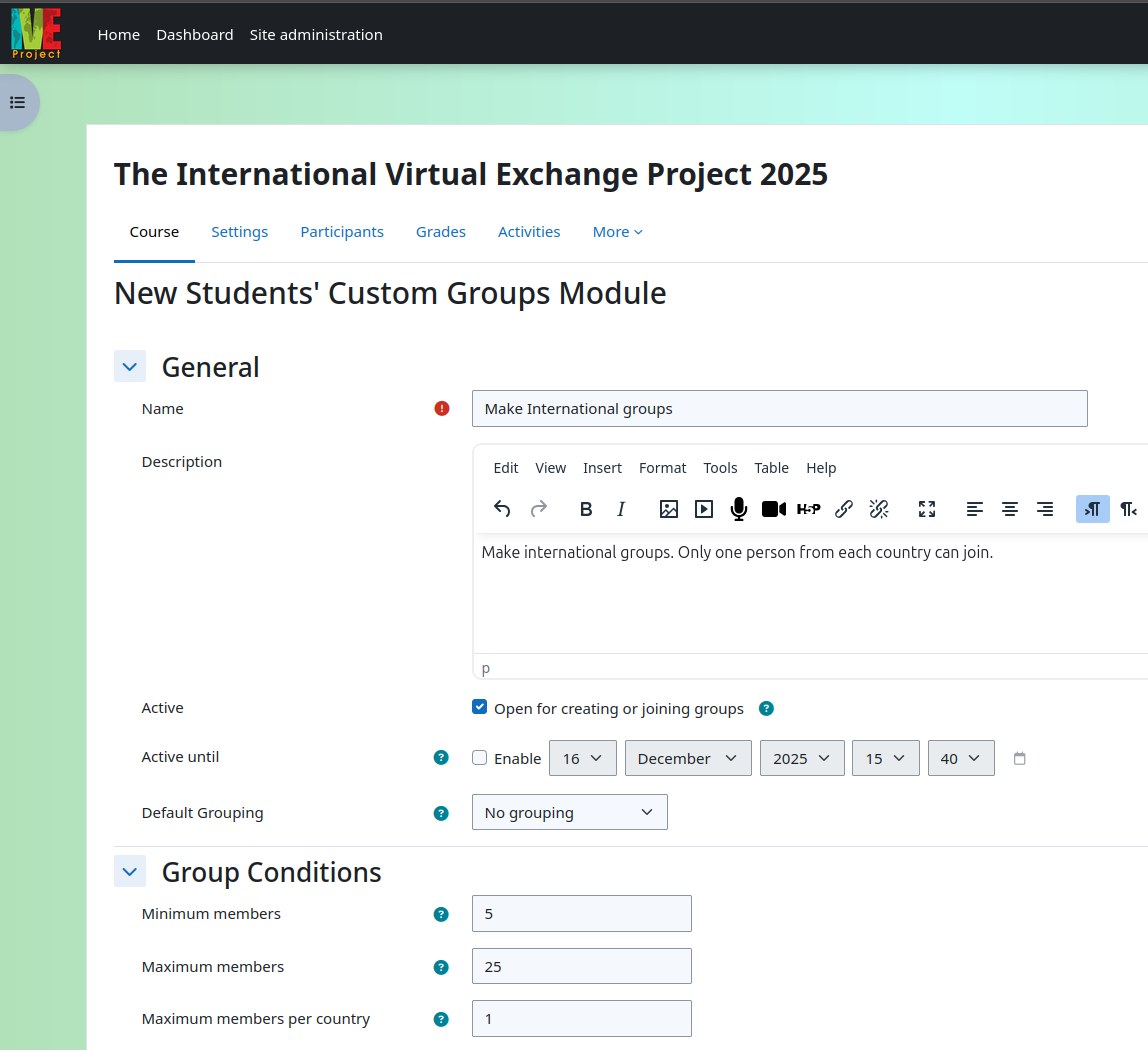Open the editor Format menu

coord(663,468)
